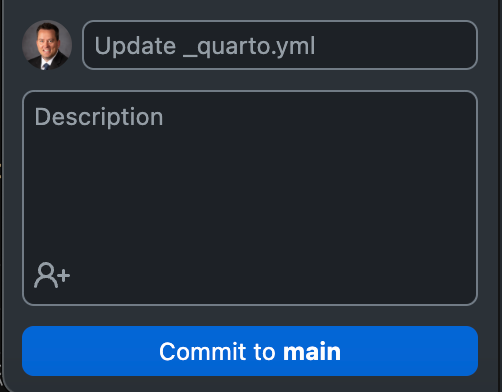502x392 pixels.
Task: Click the 'Update _quarto.yml' placeholder text
Action: point(205,46)
